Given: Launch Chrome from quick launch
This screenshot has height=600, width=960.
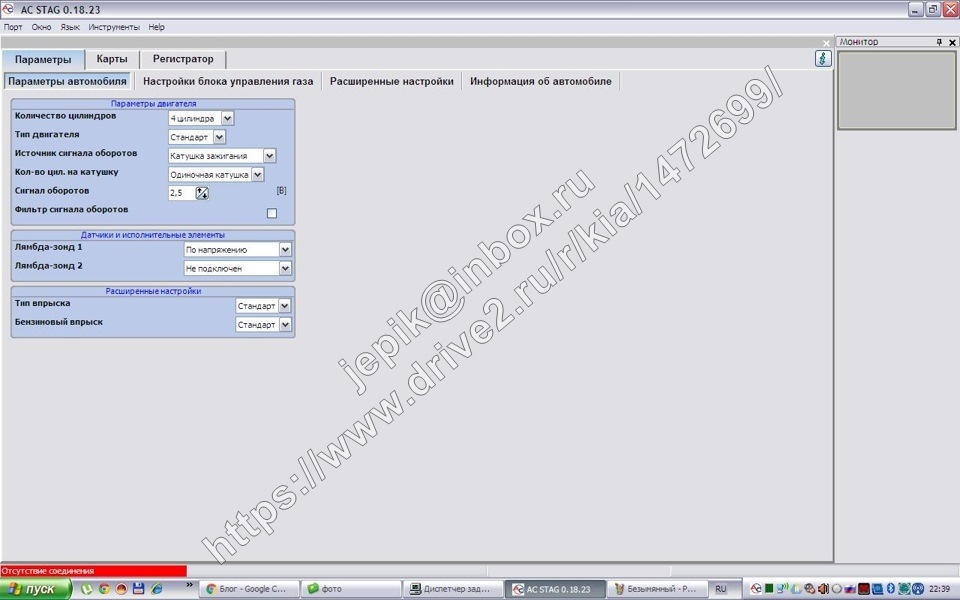Looking at the screenshot, I should click(104, 589).
